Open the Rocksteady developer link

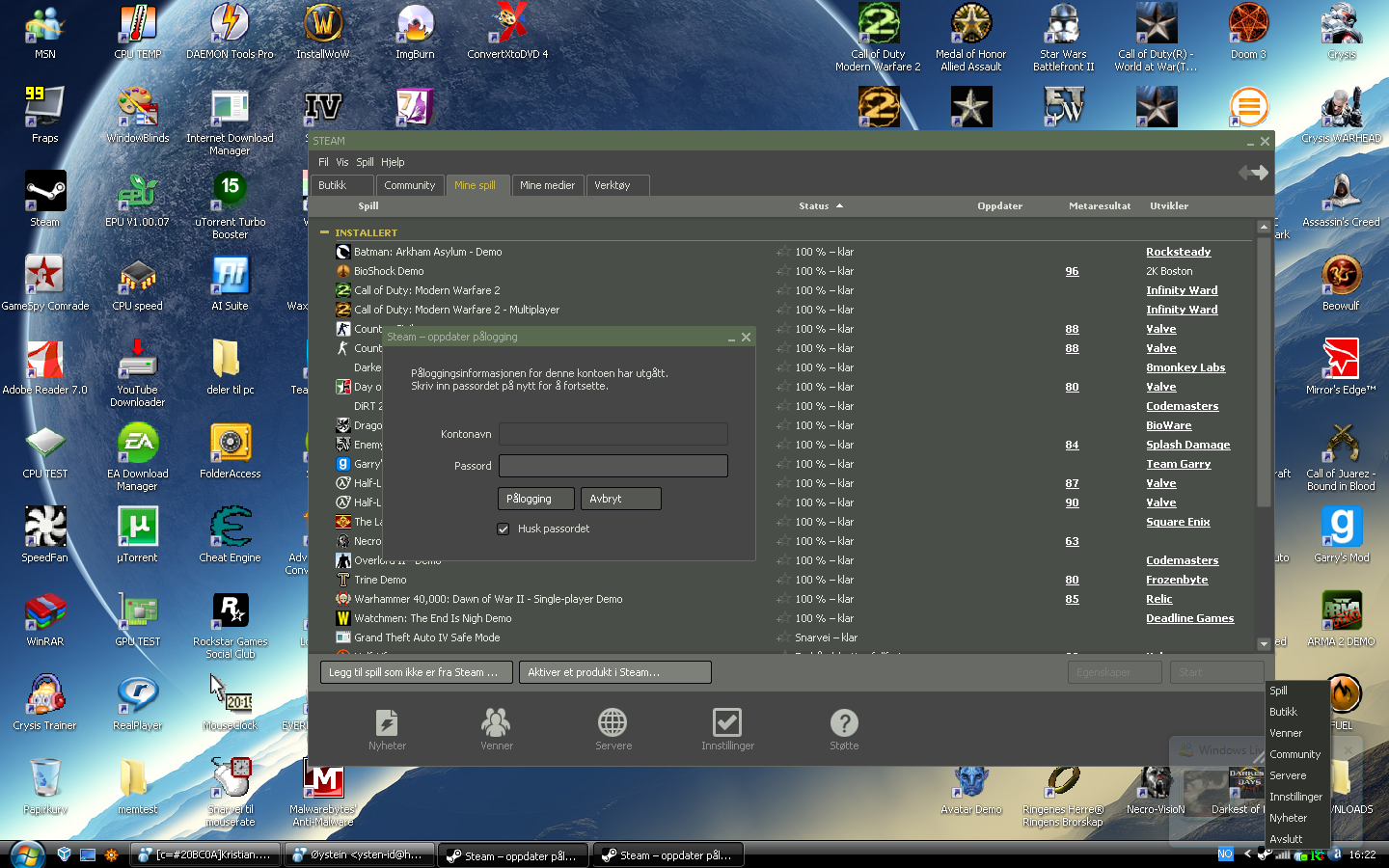(1178, 252)
